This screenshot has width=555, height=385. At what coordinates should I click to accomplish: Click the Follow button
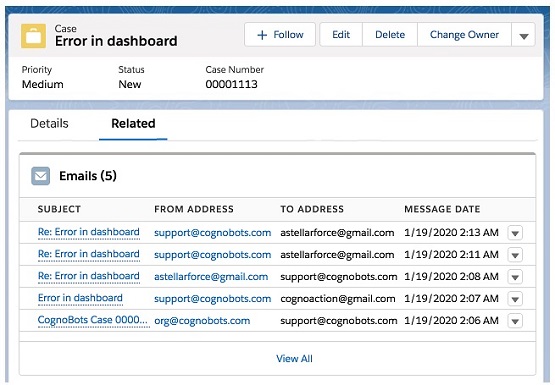(x=280, y=35)
